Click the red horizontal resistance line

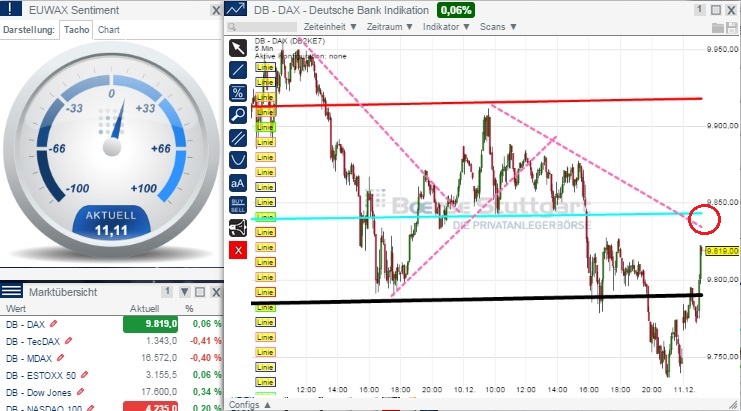pyautogui.click(x=476, y=102)
